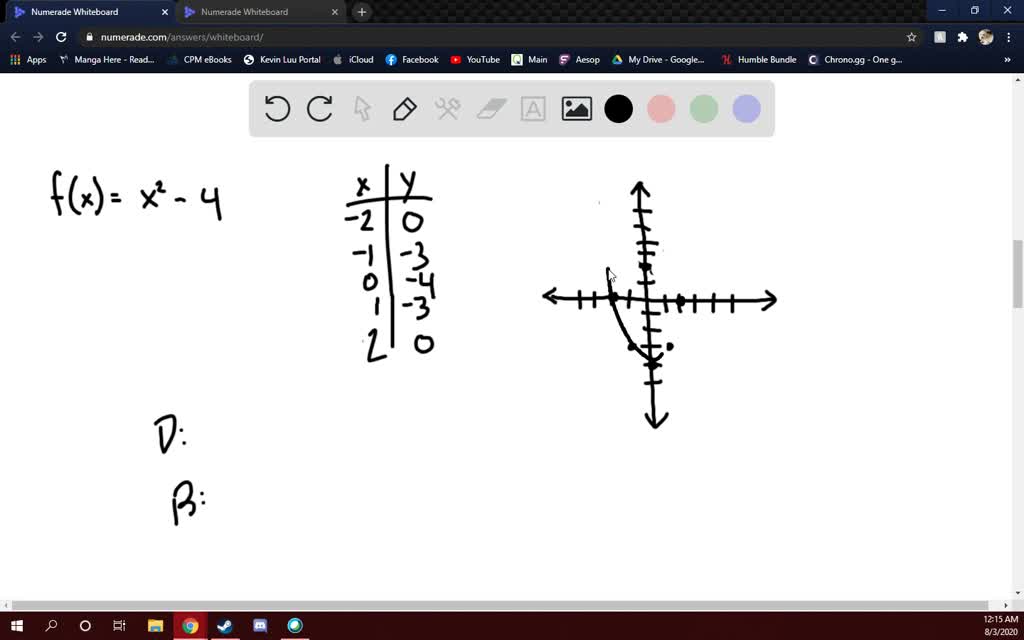
Task: Open the YouTube bookmark
Action: 475,59
